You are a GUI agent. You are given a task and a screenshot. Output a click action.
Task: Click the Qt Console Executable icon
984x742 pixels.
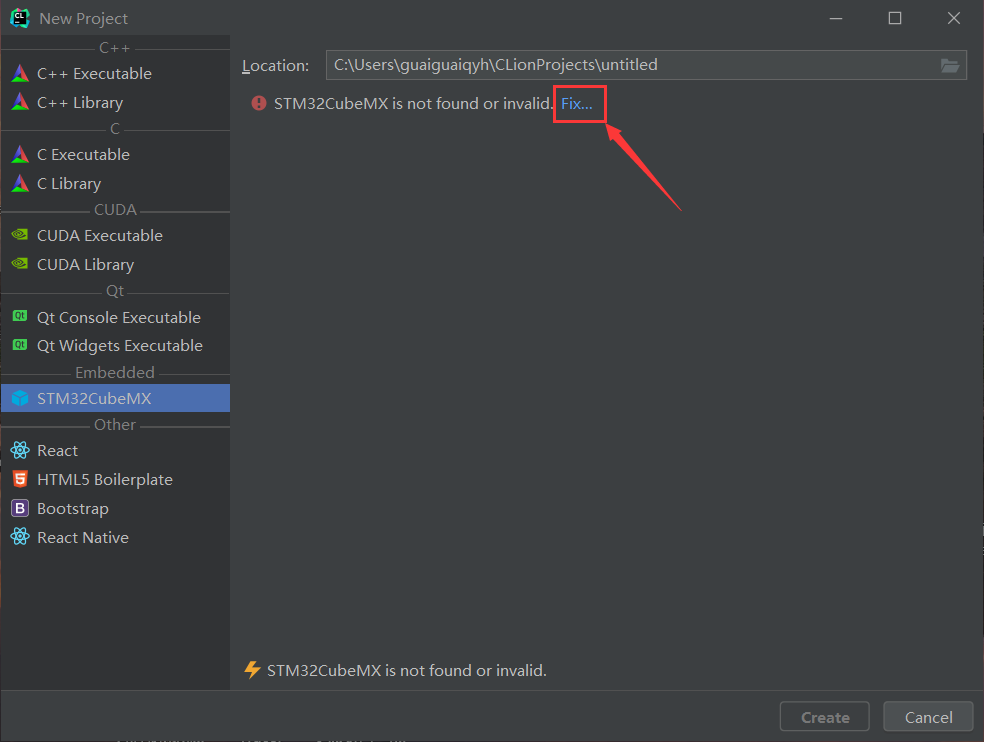pos(20,316)
